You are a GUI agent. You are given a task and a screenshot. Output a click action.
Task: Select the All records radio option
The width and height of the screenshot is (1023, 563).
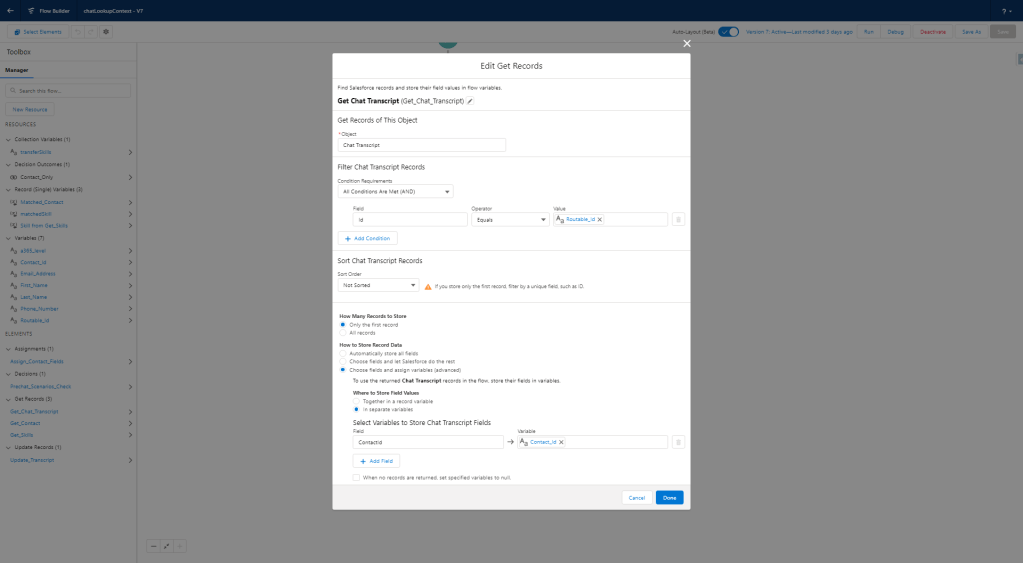[x=342, y=332]
